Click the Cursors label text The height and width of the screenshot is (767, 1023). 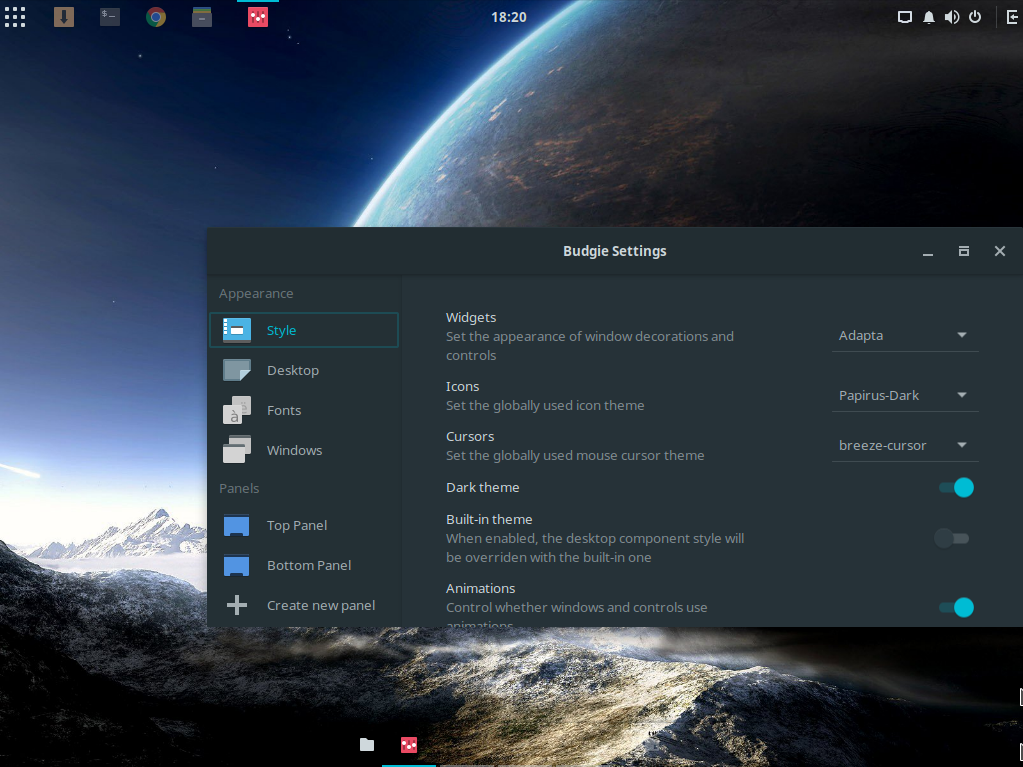(470, 436)
